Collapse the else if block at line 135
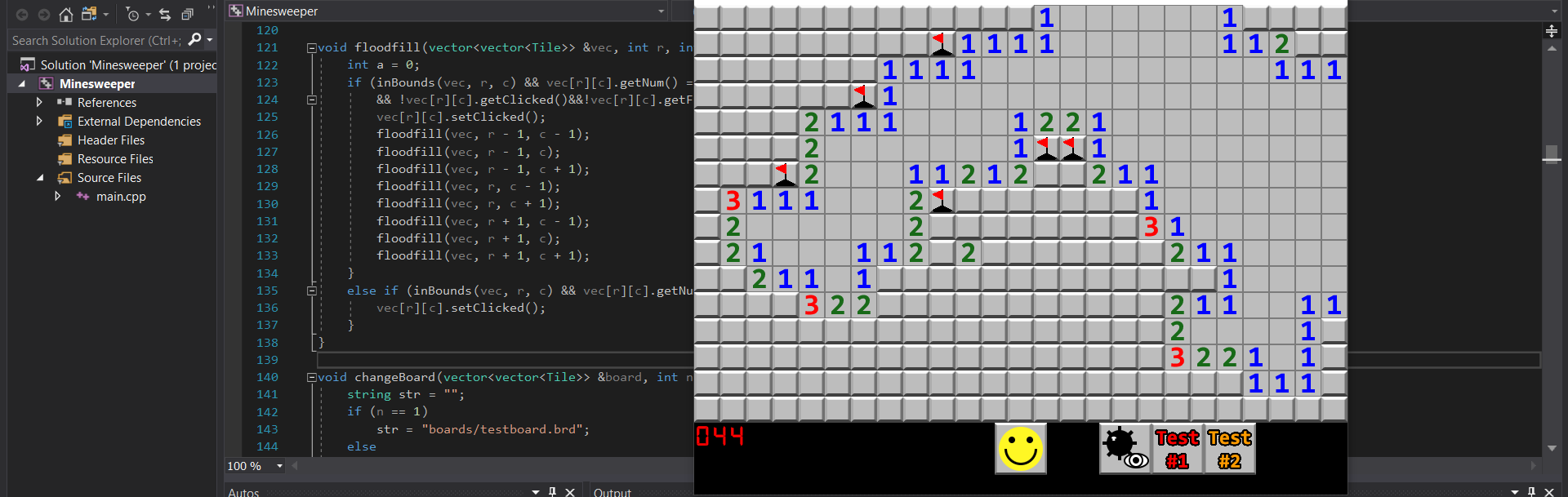Image resolution: width=1568 pixels, height=497 pixels. click(x=311, y=291)
